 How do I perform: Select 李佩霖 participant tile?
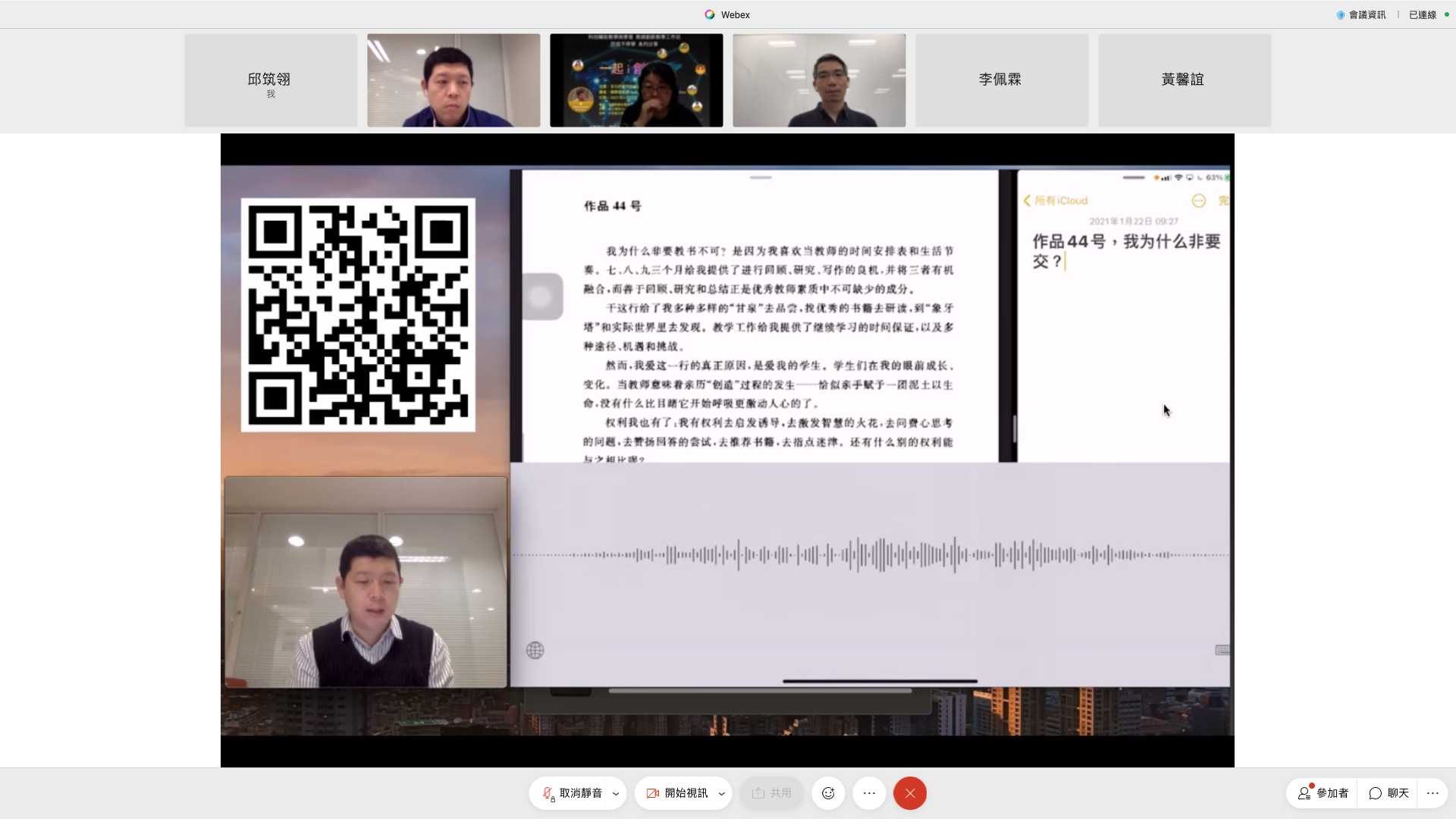(1001, 80)
